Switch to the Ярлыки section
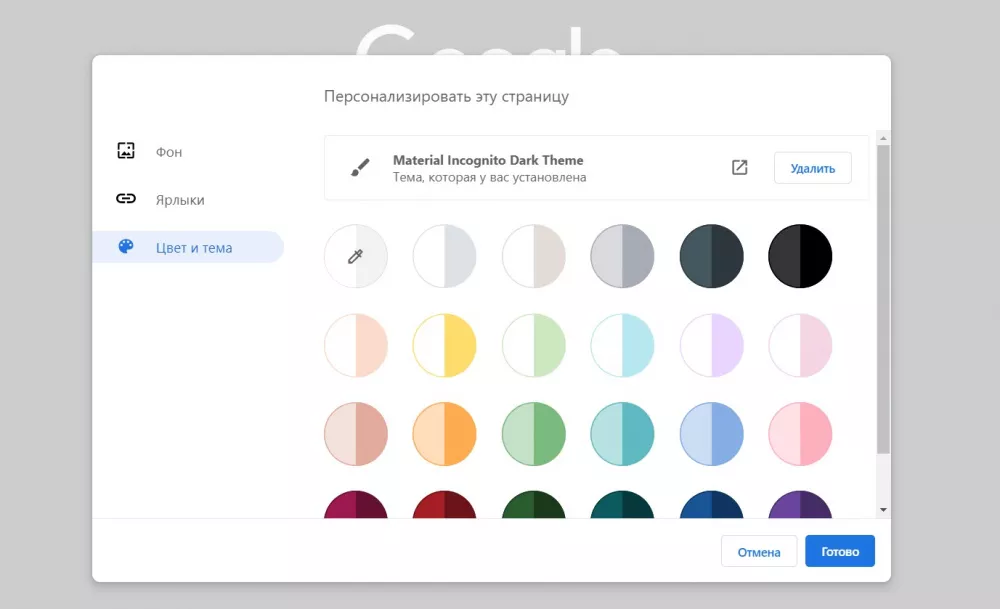 180,200
